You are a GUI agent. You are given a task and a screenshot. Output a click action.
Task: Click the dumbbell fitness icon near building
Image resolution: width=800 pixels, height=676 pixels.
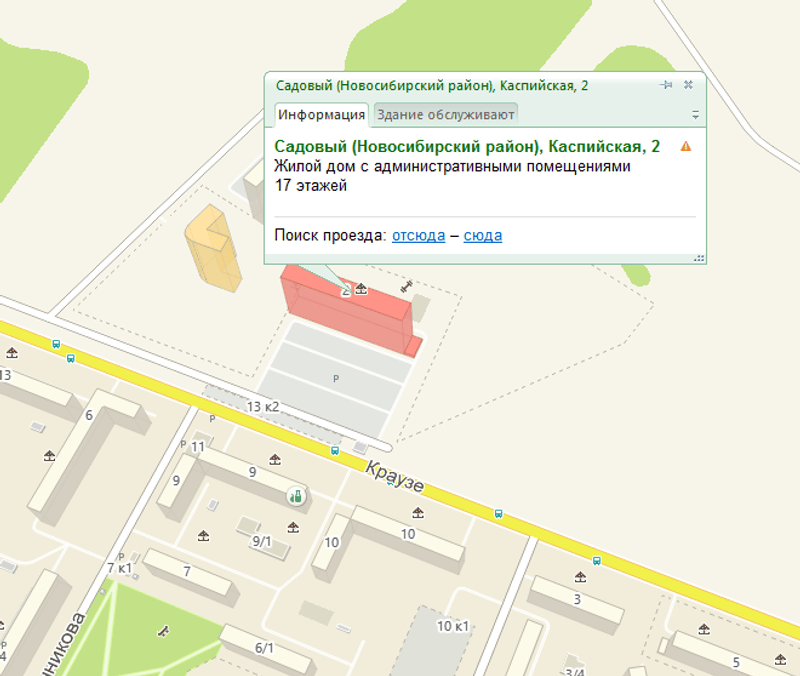(406, 287)
